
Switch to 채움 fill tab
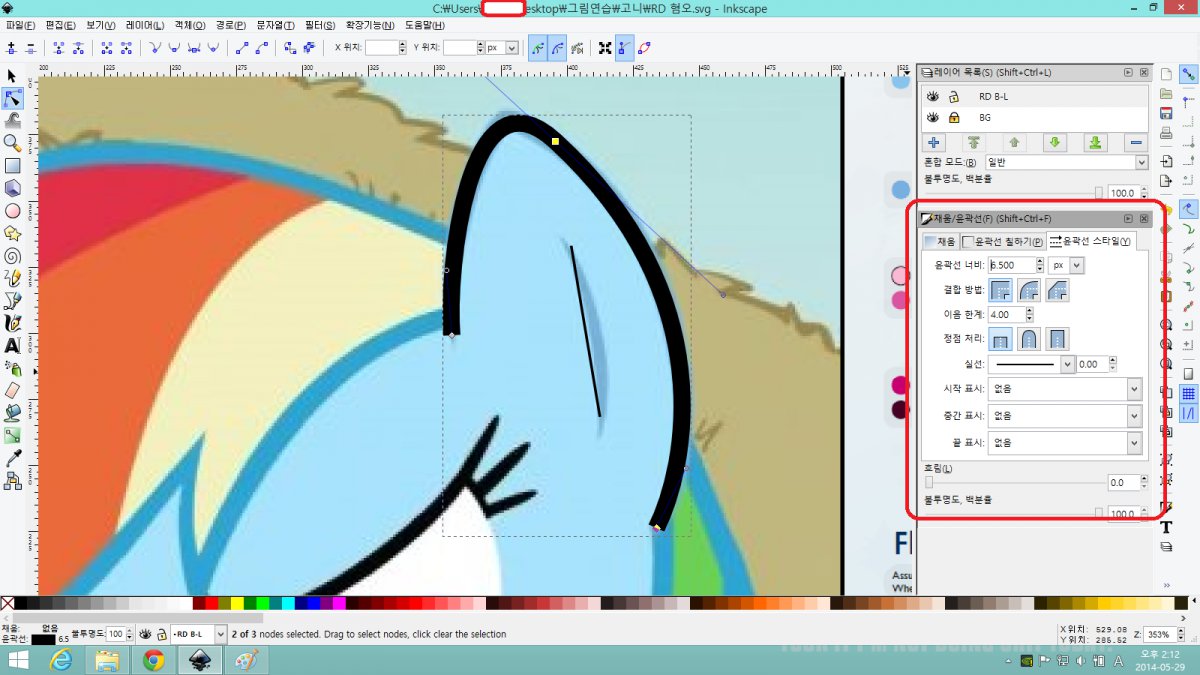[x=940, y=241]
